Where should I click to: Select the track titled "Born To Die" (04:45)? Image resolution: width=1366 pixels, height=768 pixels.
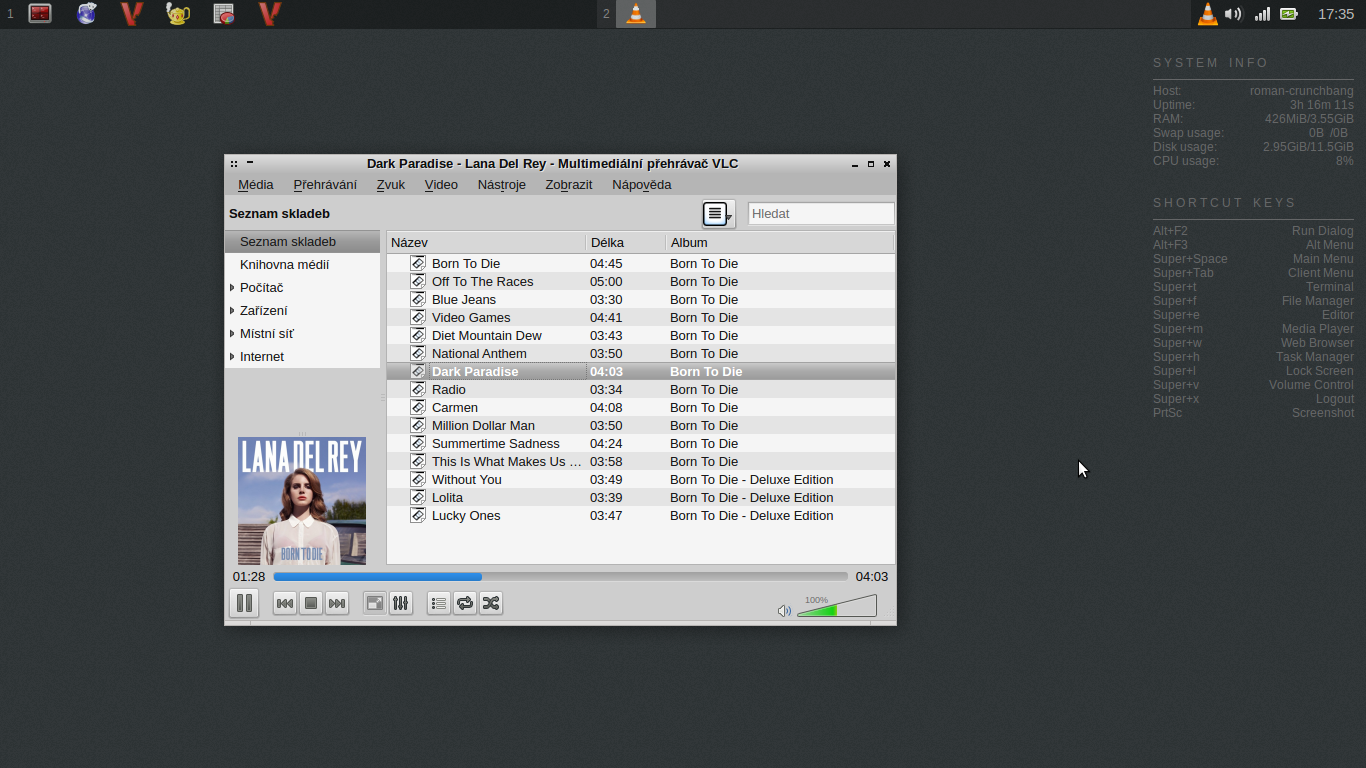(x=641, y=264)
